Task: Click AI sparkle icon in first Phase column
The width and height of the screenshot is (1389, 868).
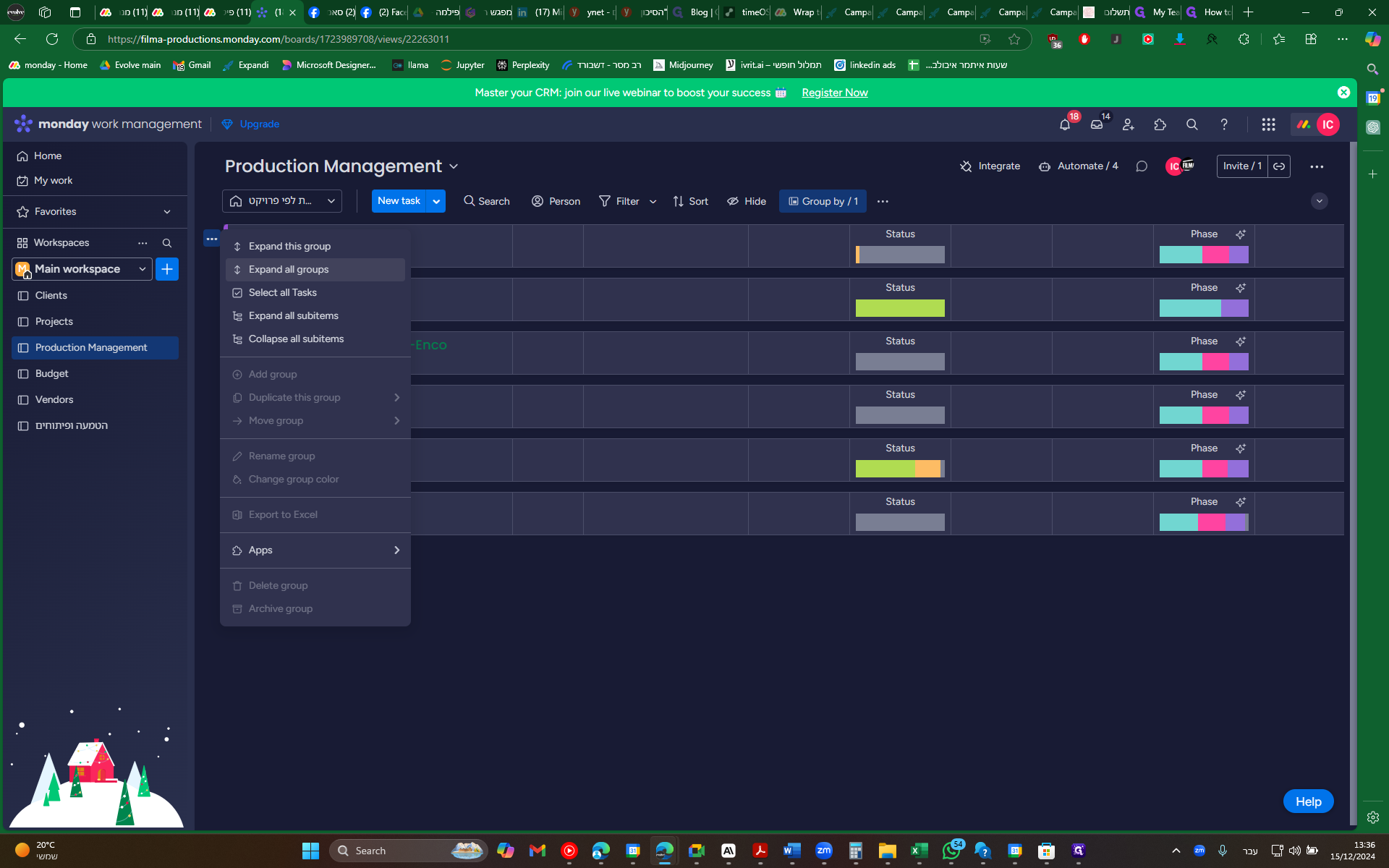Action: (x=1241, y=234)
